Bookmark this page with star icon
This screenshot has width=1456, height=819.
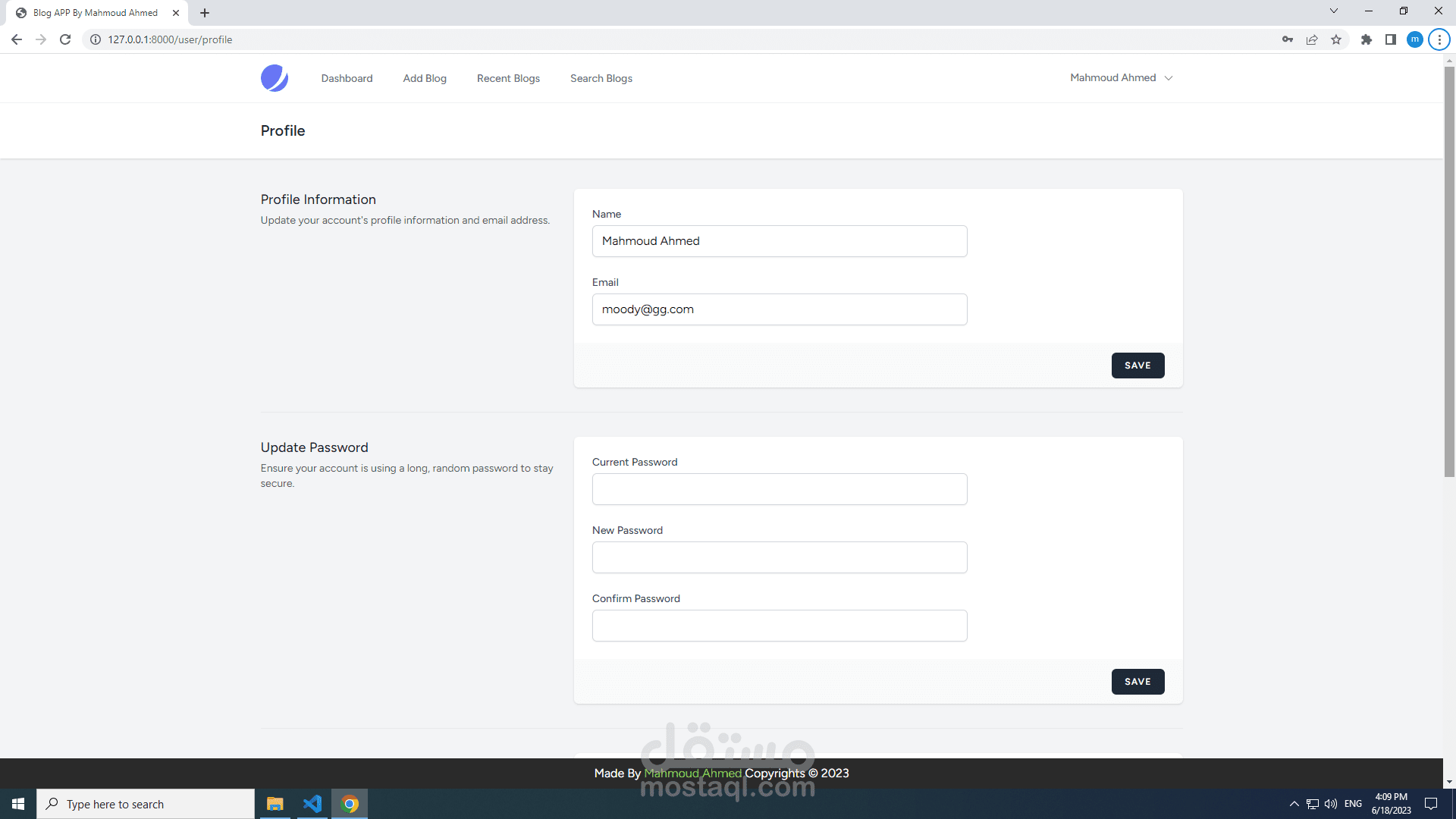pos(1336,39)
